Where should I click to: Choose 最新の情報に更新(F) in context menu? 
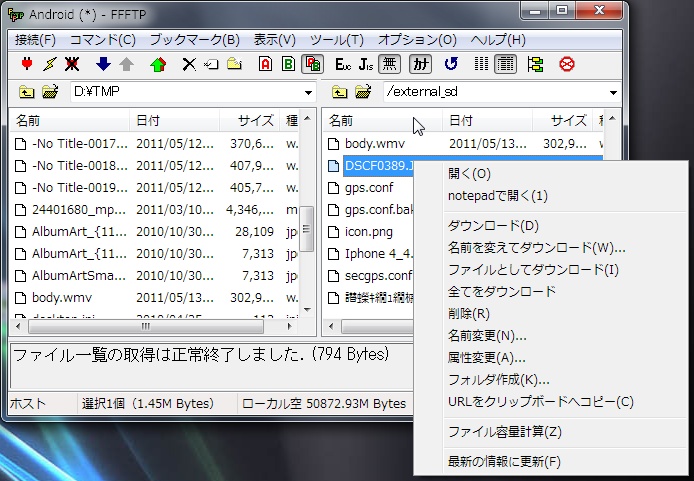[x=550, y=462]
